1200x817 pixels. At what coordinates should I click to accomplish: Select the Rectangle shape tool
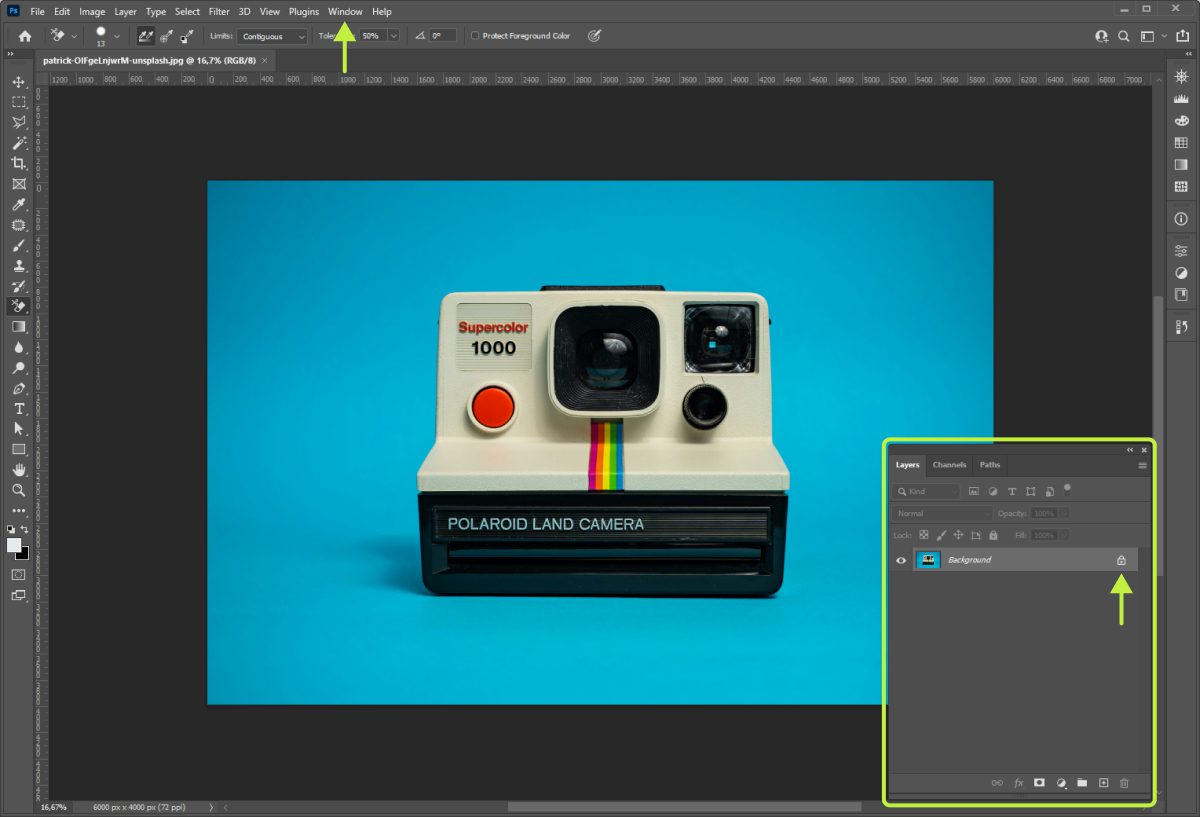18,449
